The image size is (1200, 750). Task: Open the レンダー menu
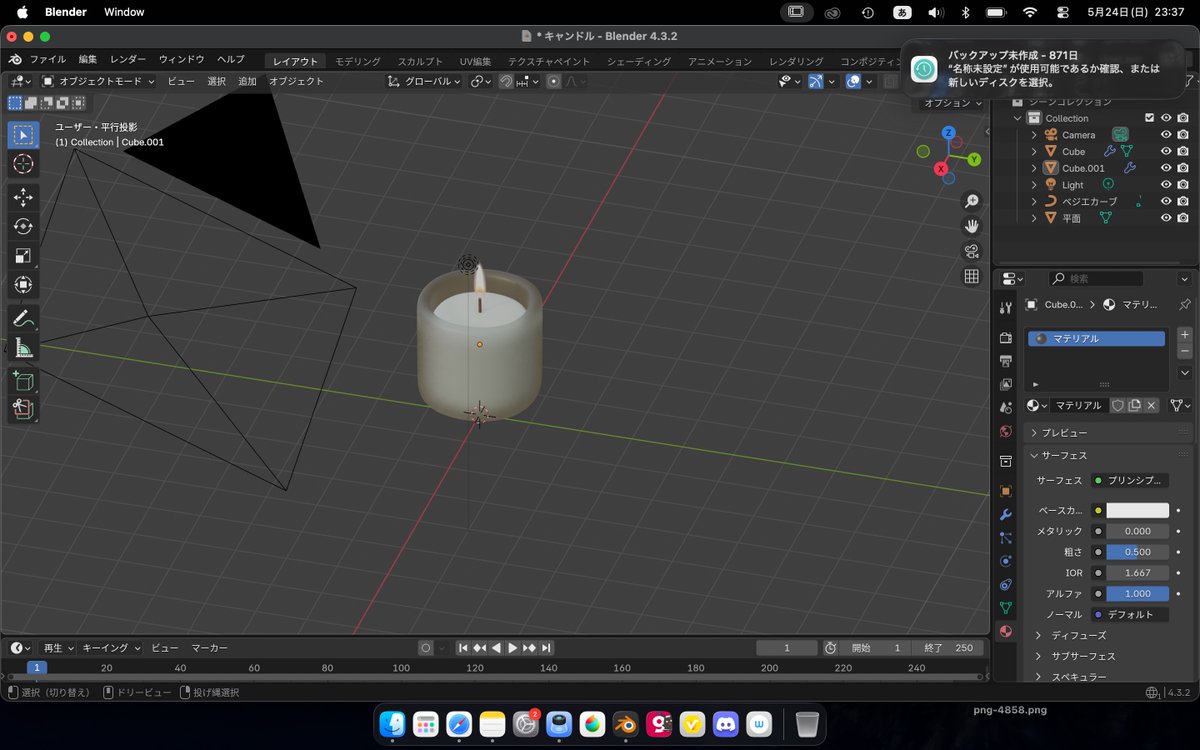pos(127,59)
